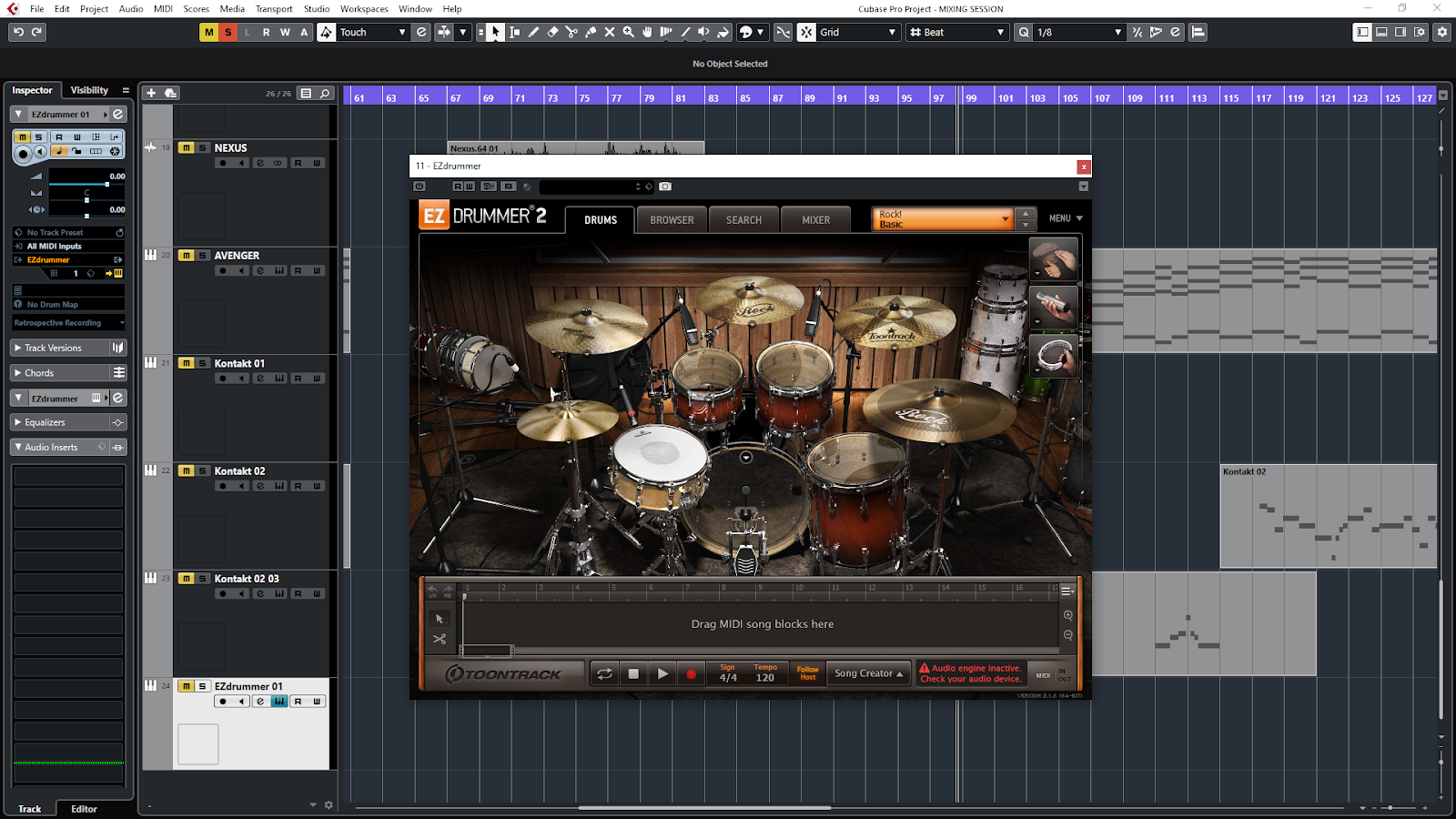The width and height of the screenshot is (1456, 819).
Task: Click the Add Track plus button
Action: tap(151, 93)
